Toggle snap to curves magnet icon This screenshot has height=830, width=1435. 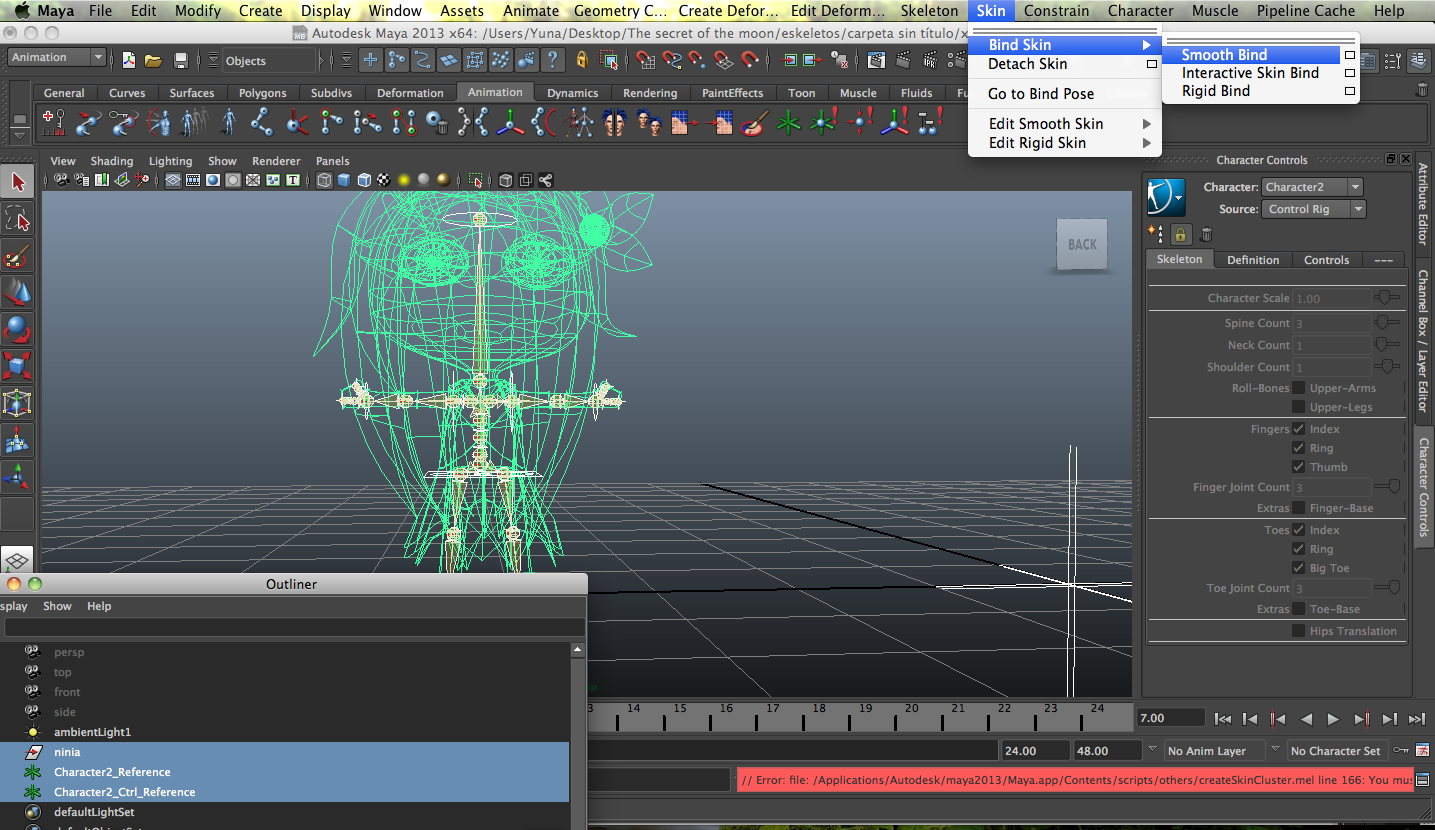coord(670,60)
